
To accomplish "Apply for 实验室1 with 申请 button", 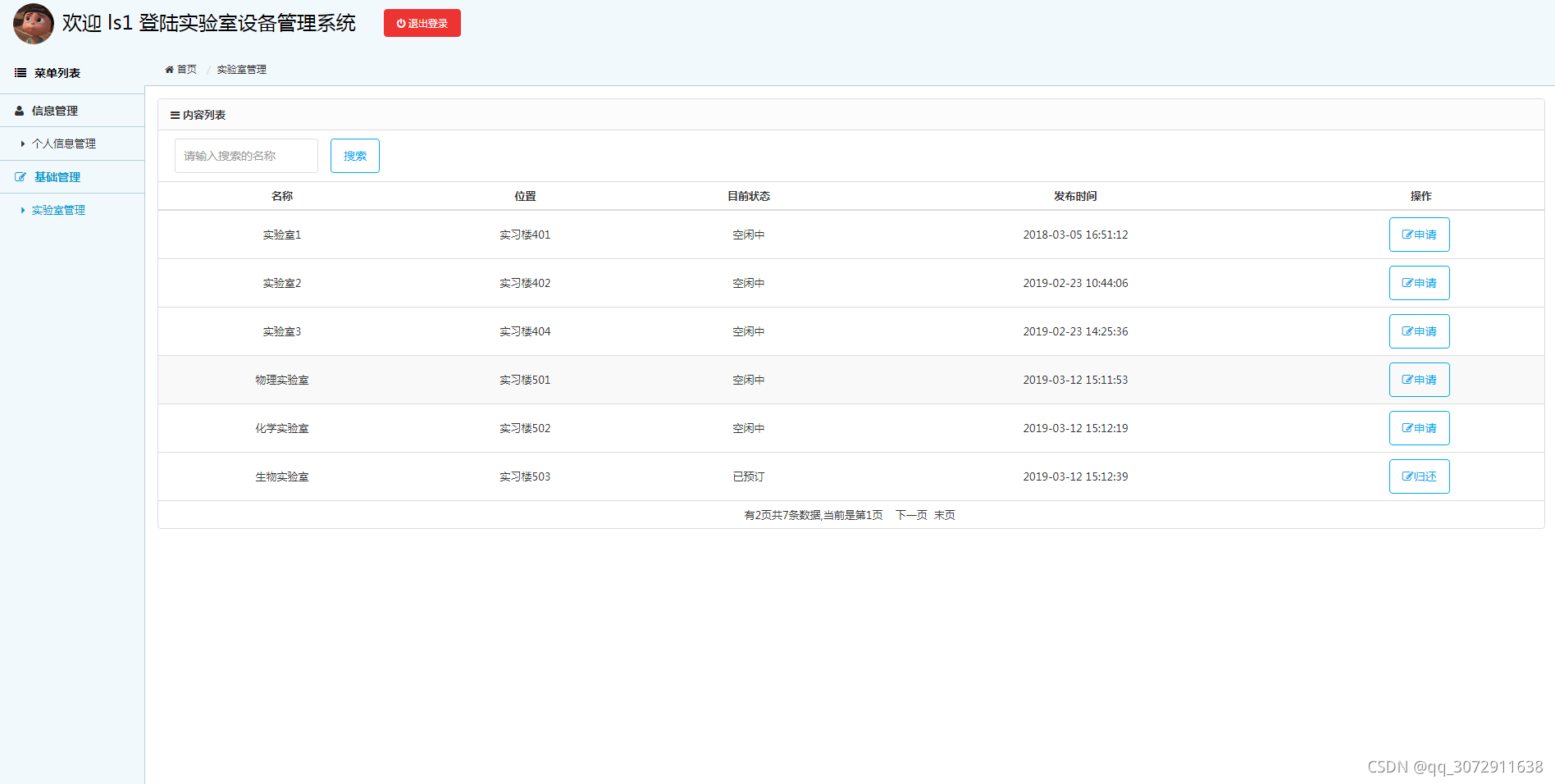I will coord(1420,235).
